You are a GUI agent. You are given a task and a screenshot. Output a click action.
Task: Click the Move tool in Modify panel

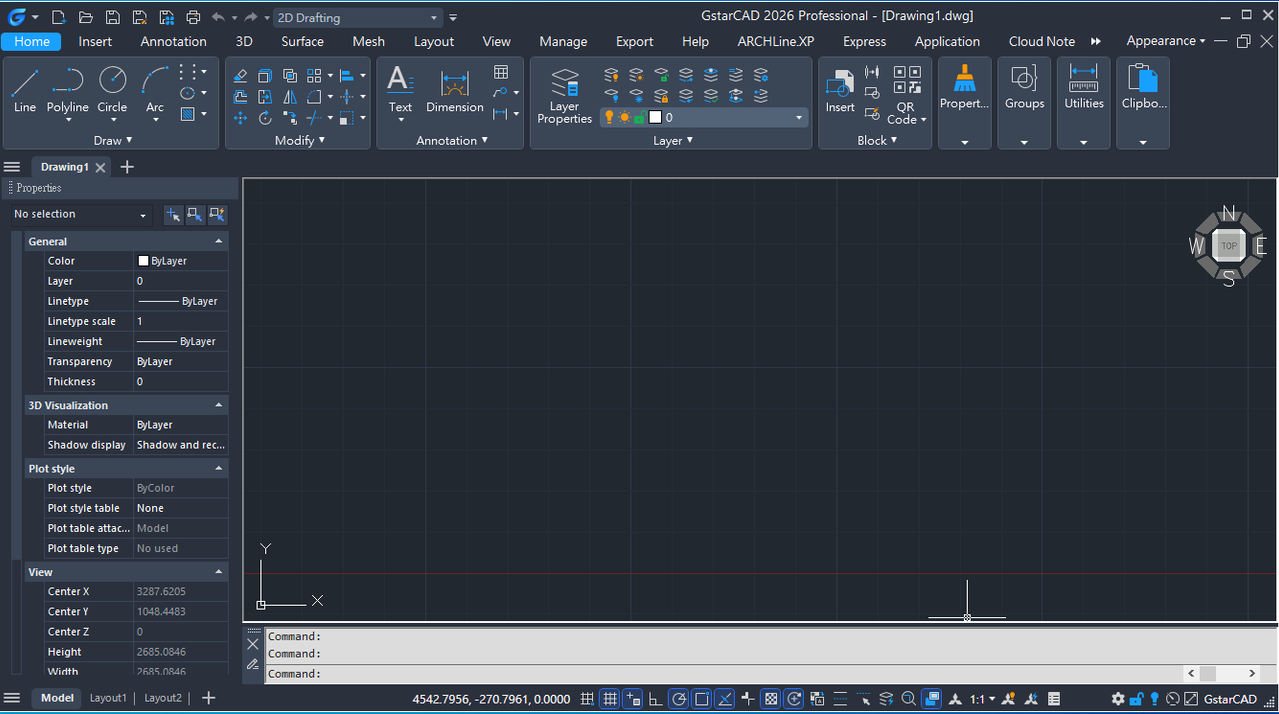click(240, 118)
